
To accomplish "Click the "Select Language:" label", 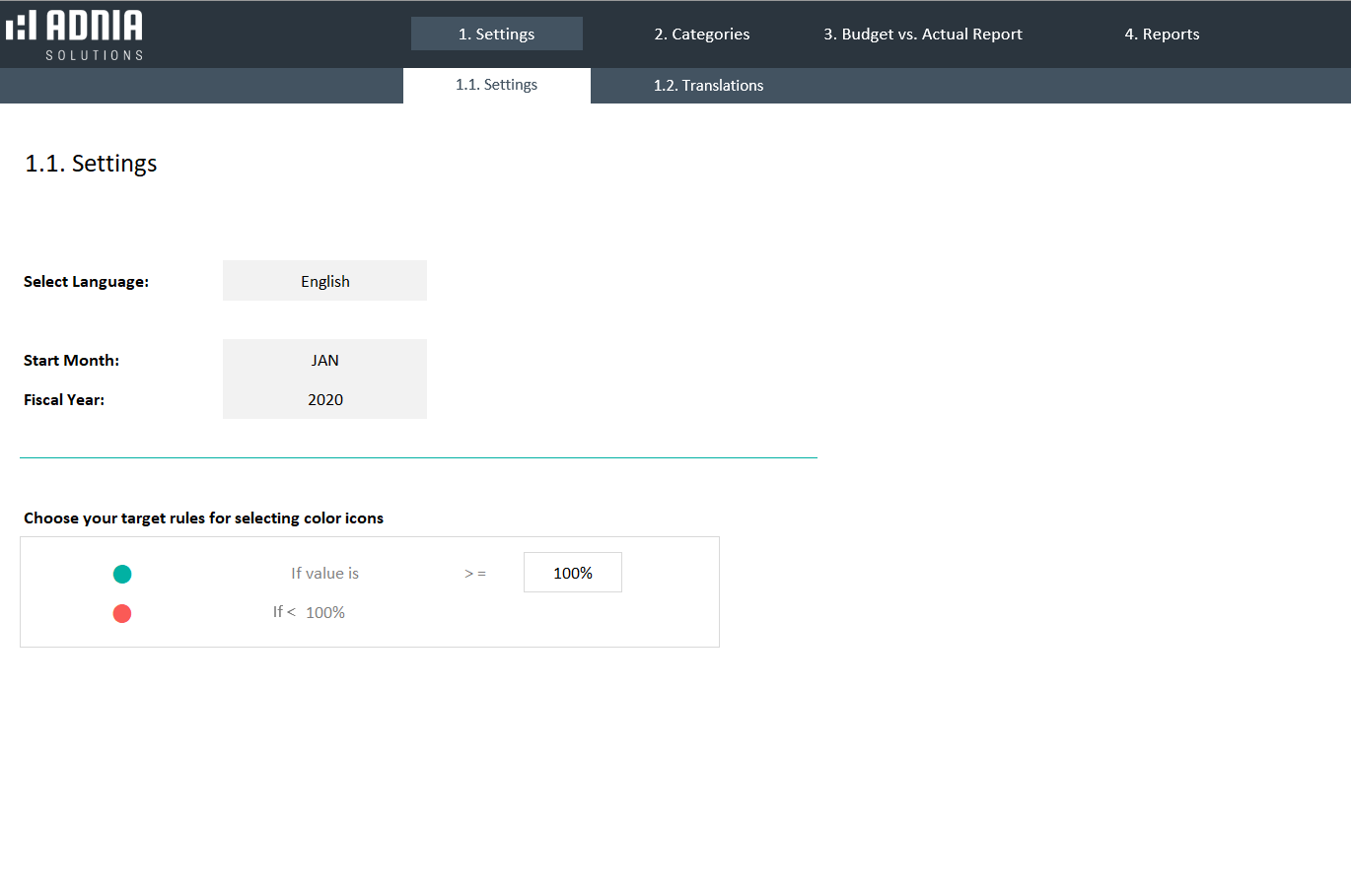I will click(x=86, y=282).
